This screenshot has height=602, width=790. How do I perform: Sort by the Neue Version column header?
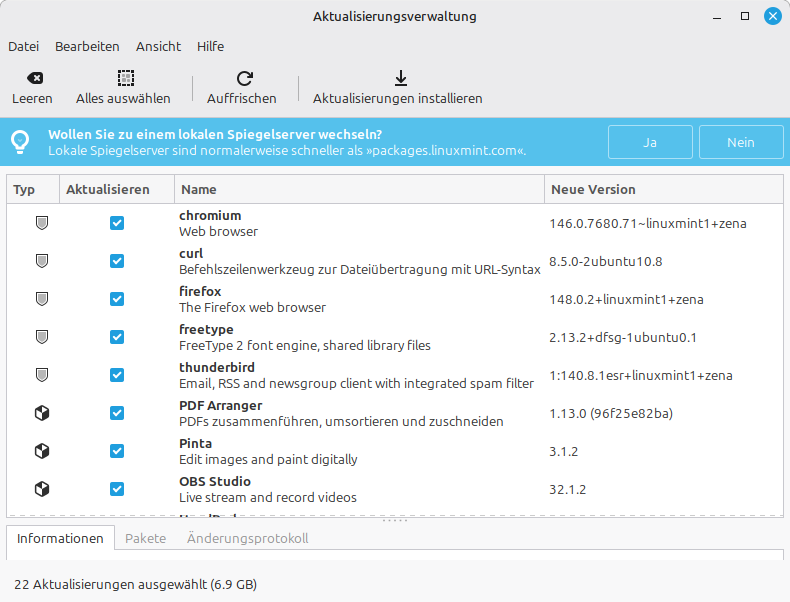tap(664, 189)
